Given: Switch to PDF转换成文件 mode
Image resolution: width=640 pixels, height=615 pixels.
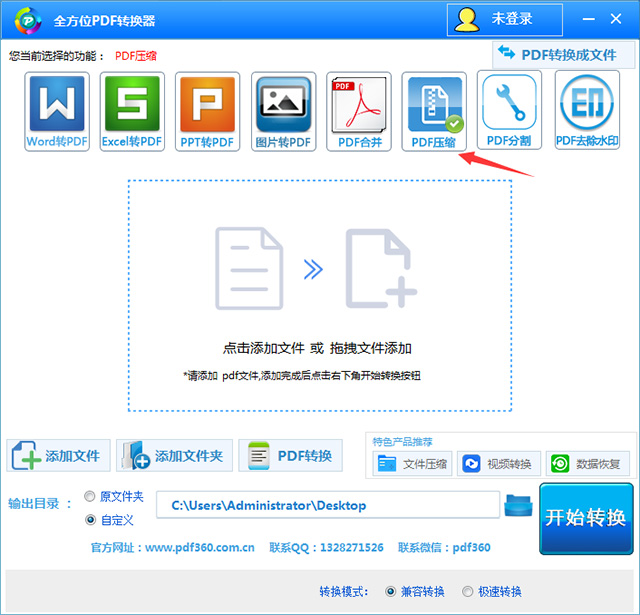Looking at the screenshot, I should [x=563, y=55].
